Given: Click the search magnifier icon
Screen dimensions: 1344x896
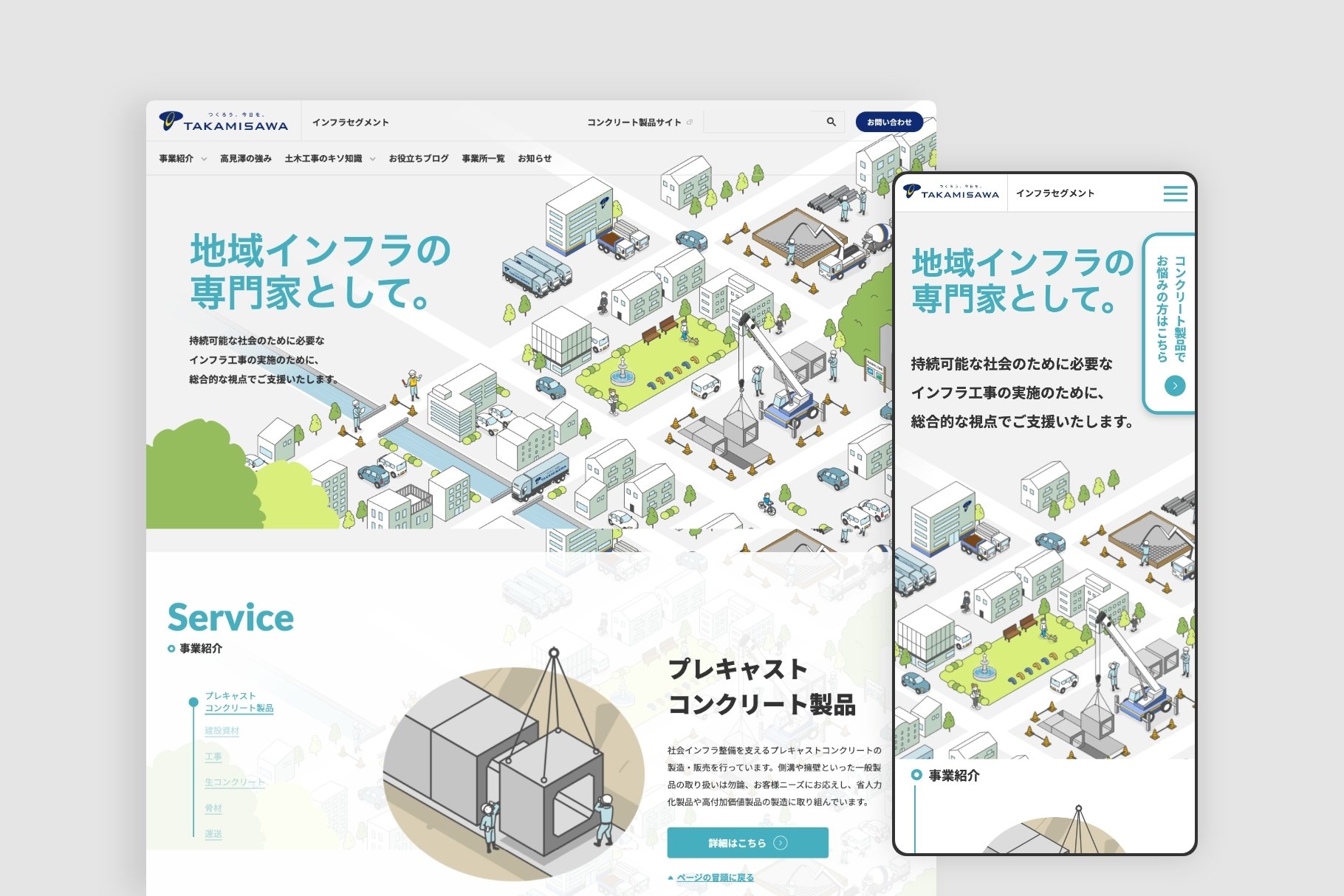Looking at the screenshot, I should pyautogui.click(x=831, y=122).
